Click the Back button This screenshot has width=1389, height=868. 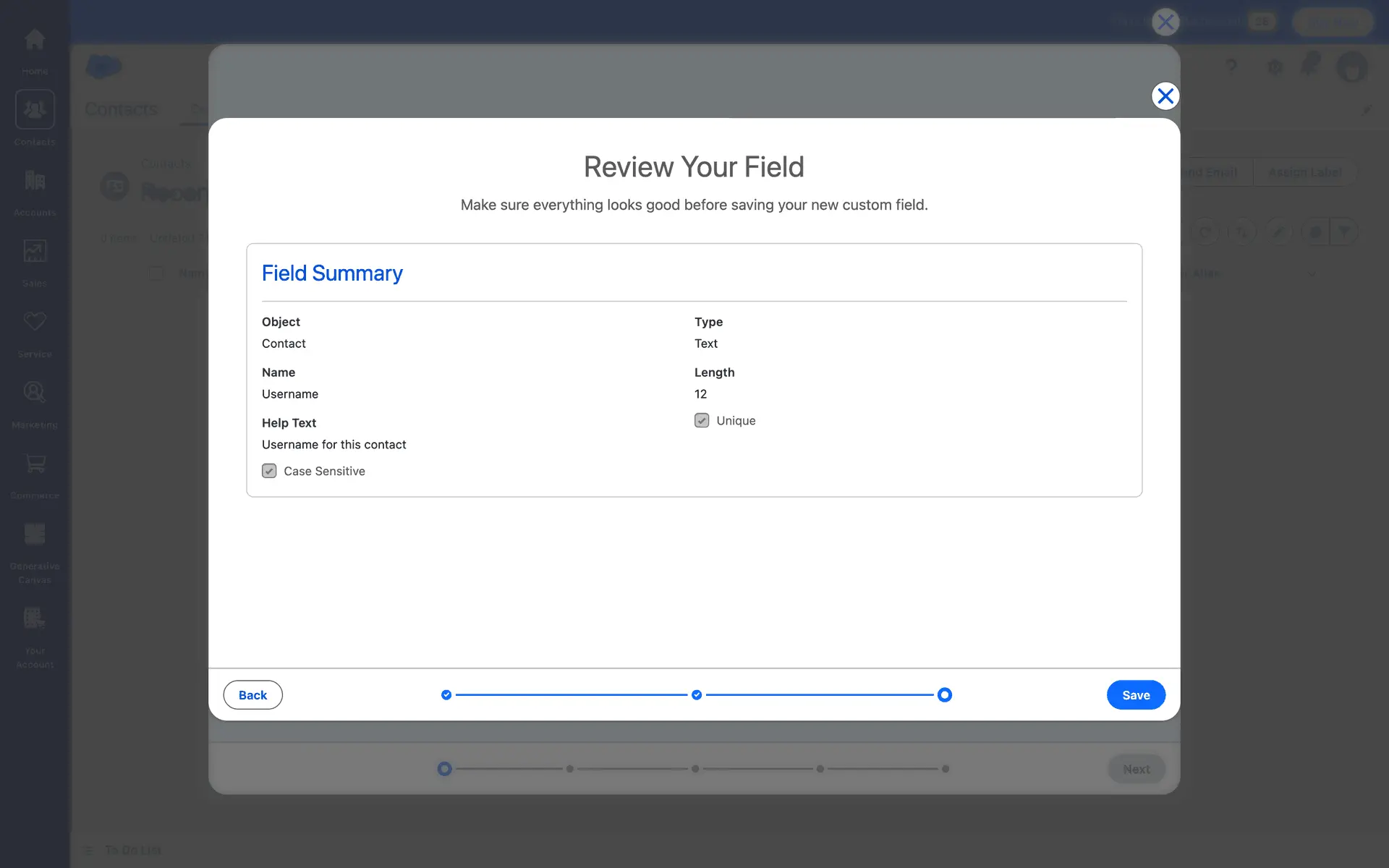(252, 695)
